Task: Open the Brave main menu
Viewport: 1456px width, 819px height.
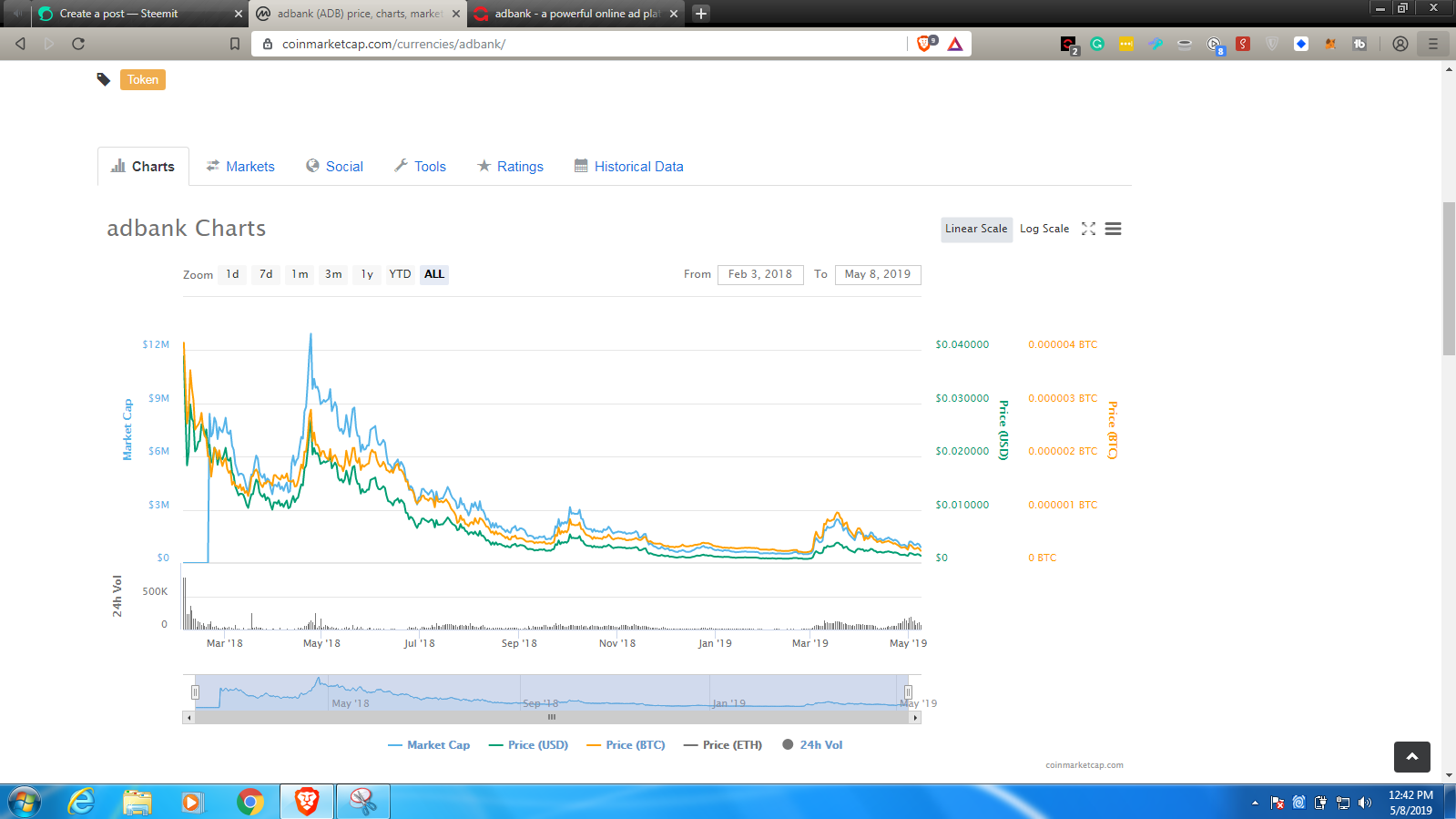Action: (x=1433, y=44)
